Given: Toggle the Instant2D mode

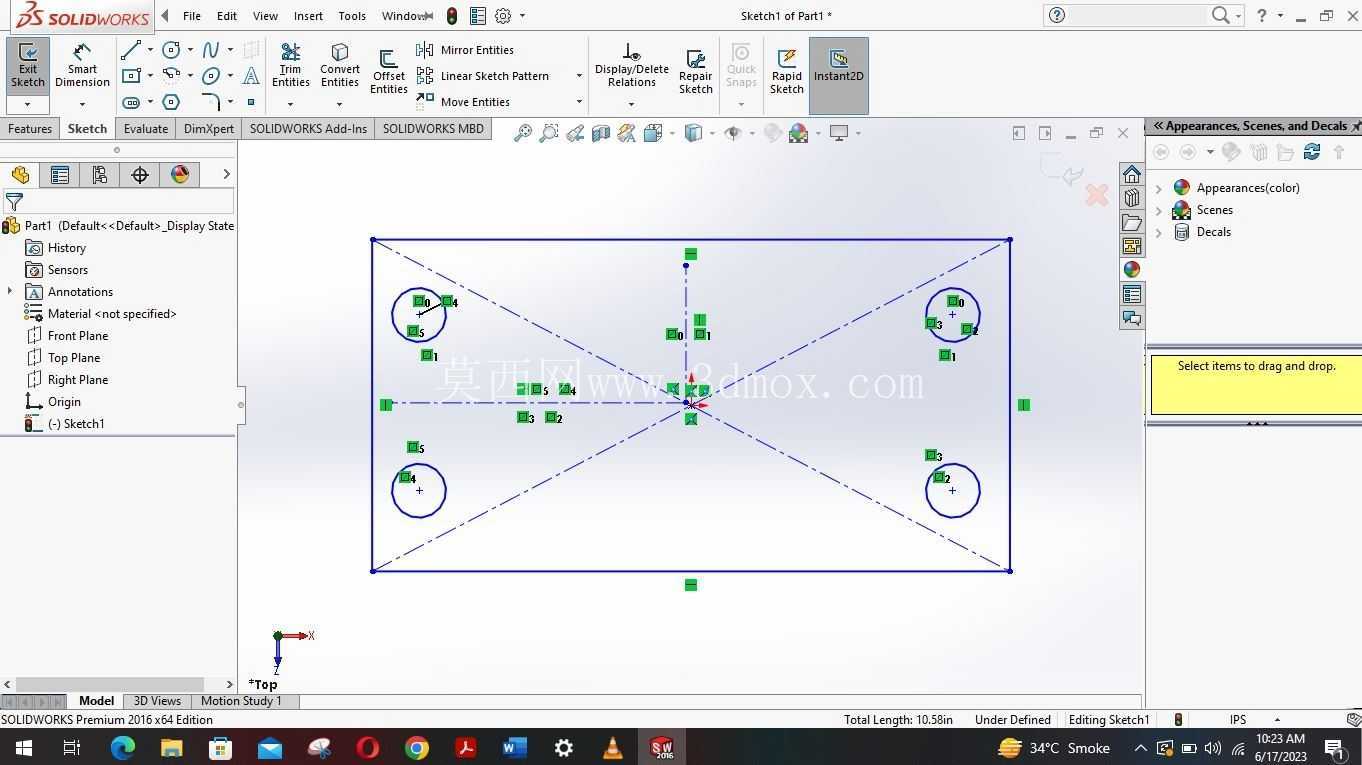Looking at the screenshot, I should coord(838,75).
